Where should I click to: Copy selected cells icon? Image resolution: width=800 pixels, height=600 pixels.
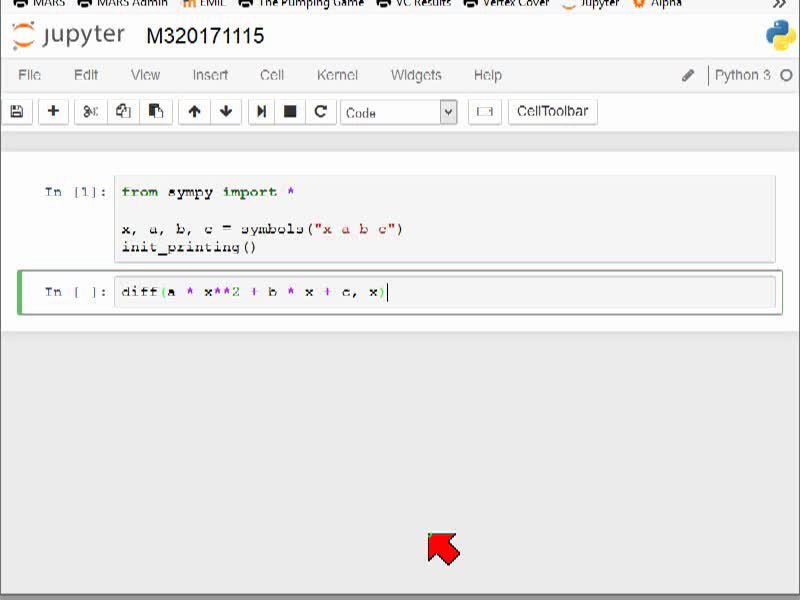point(123,111)
